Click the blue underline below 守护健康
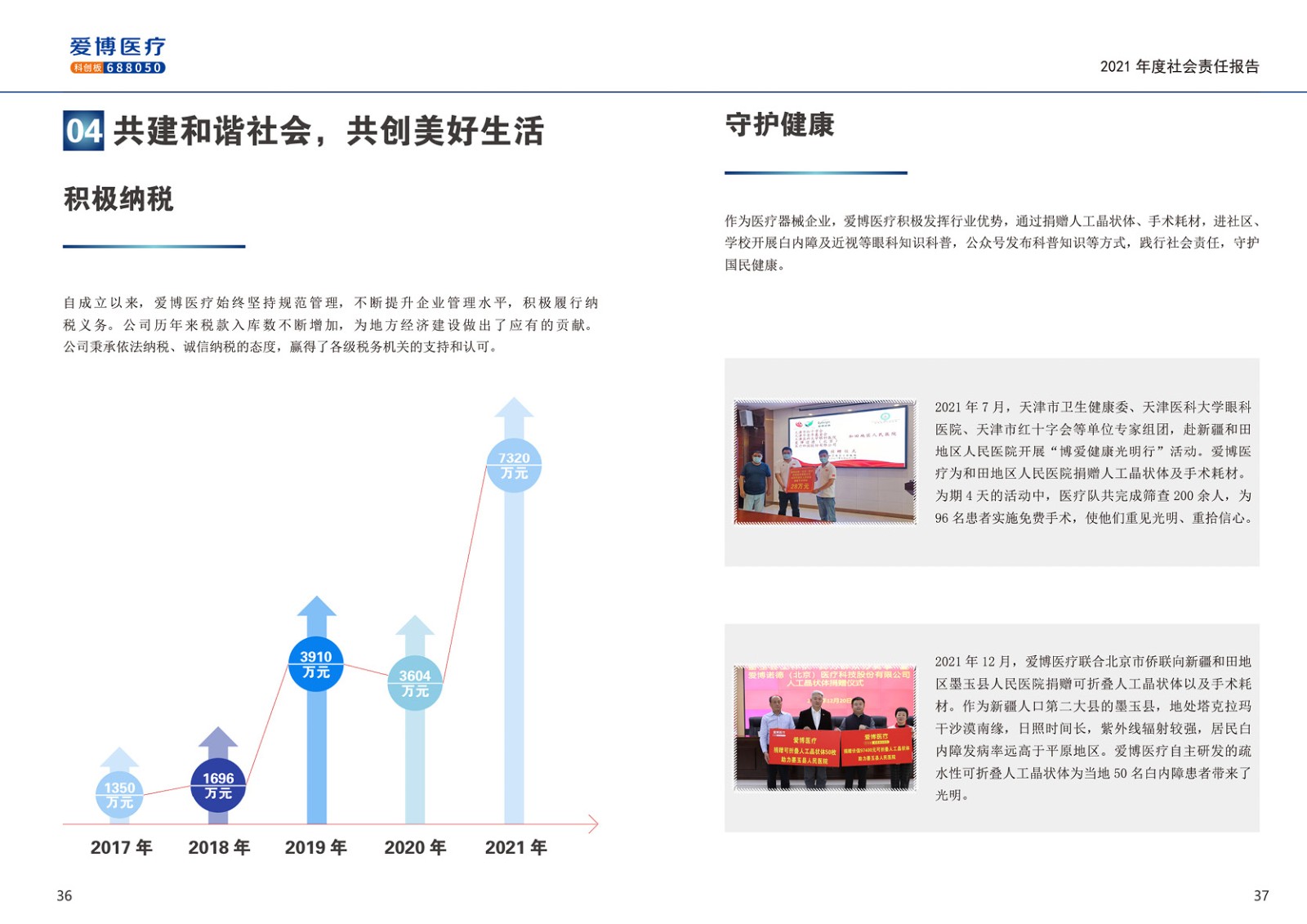This screenshot has width=1307, height=924. click(x=815, y=173)
